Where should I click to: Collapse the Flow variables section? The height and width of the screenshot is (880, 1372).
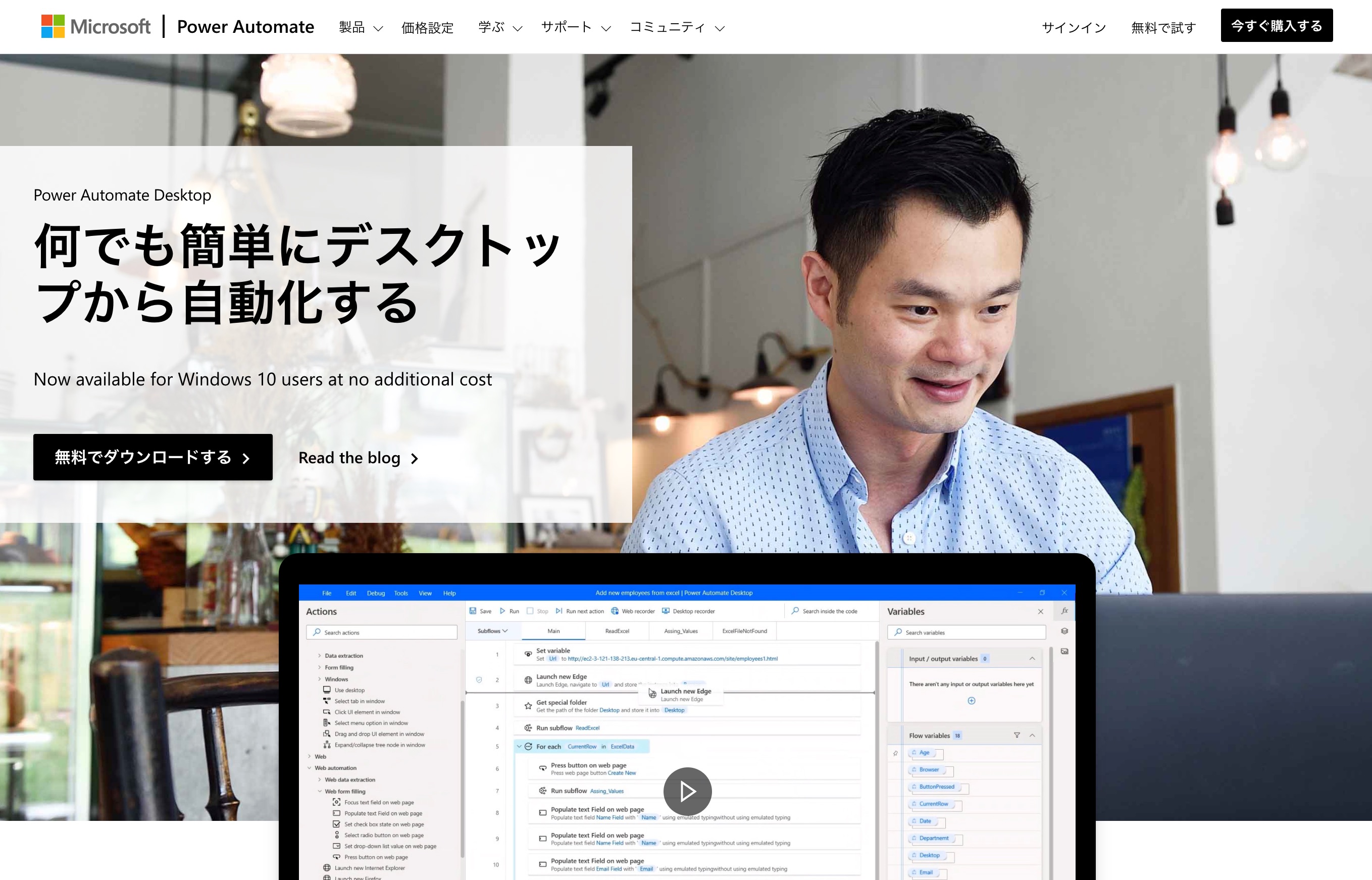pos(1032,736)
